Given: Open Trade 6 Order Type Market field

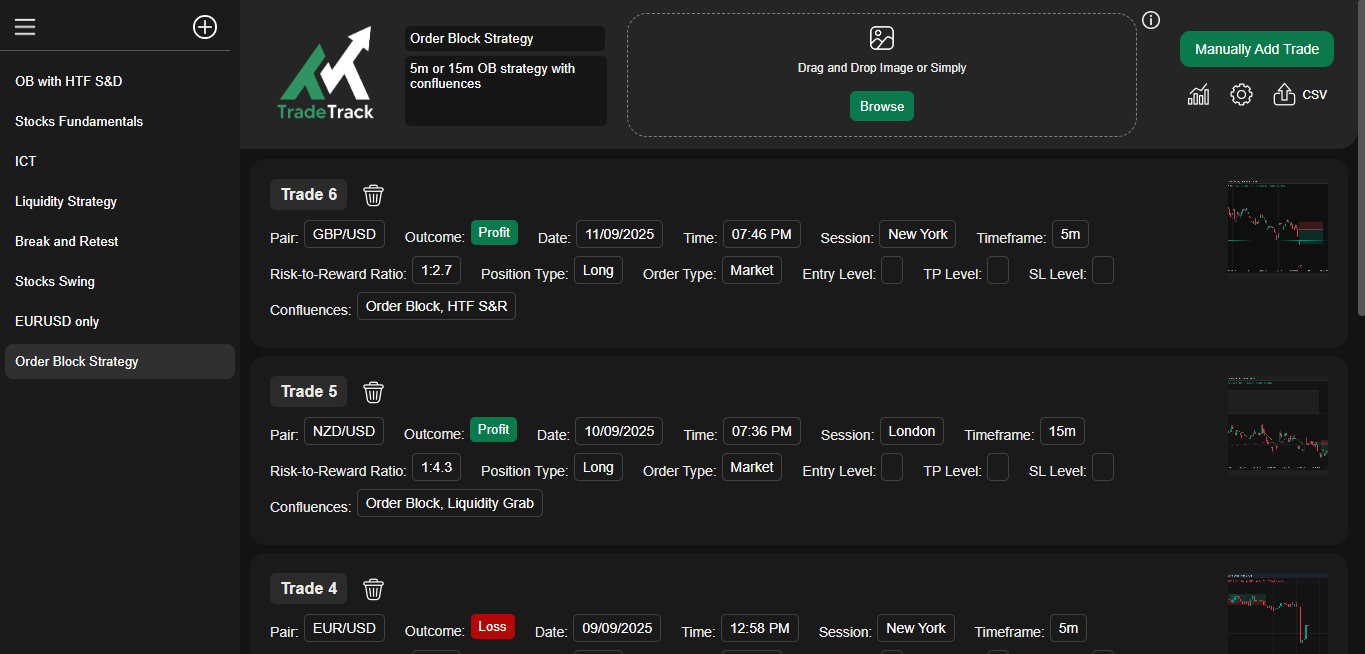Looking at the screenshot, I should [752, 271].
